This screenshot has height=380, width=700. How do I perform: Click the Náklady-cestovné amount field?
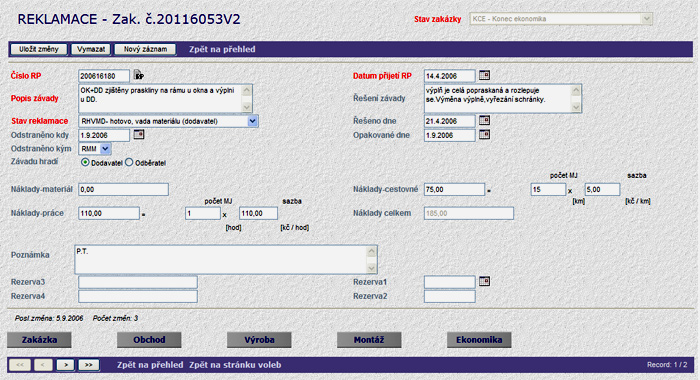pyautogui.click(x=454, y=189)
